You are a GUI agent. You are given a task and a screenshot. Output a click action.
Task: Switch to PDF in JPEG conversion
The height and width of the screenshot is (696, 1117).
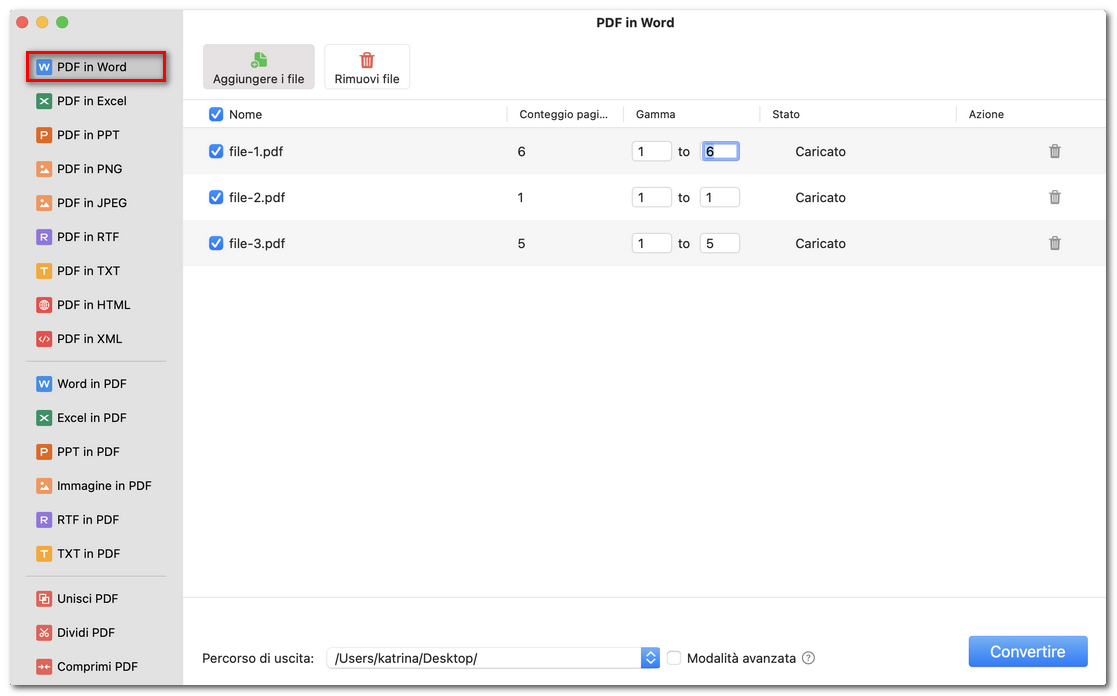(x=94, y=202)
